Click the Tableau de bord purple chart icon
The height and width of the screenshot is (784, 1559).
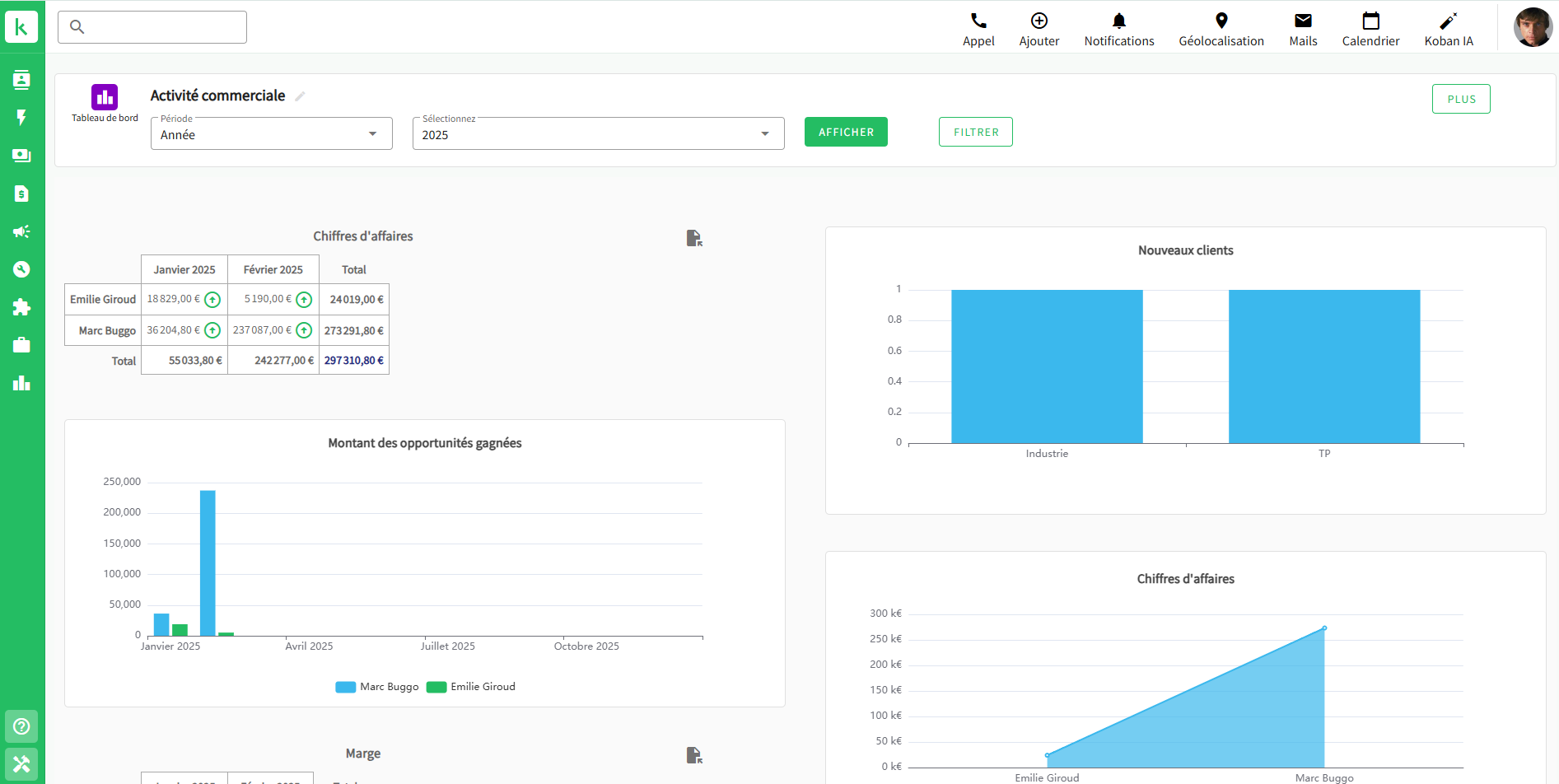point(105,97)
